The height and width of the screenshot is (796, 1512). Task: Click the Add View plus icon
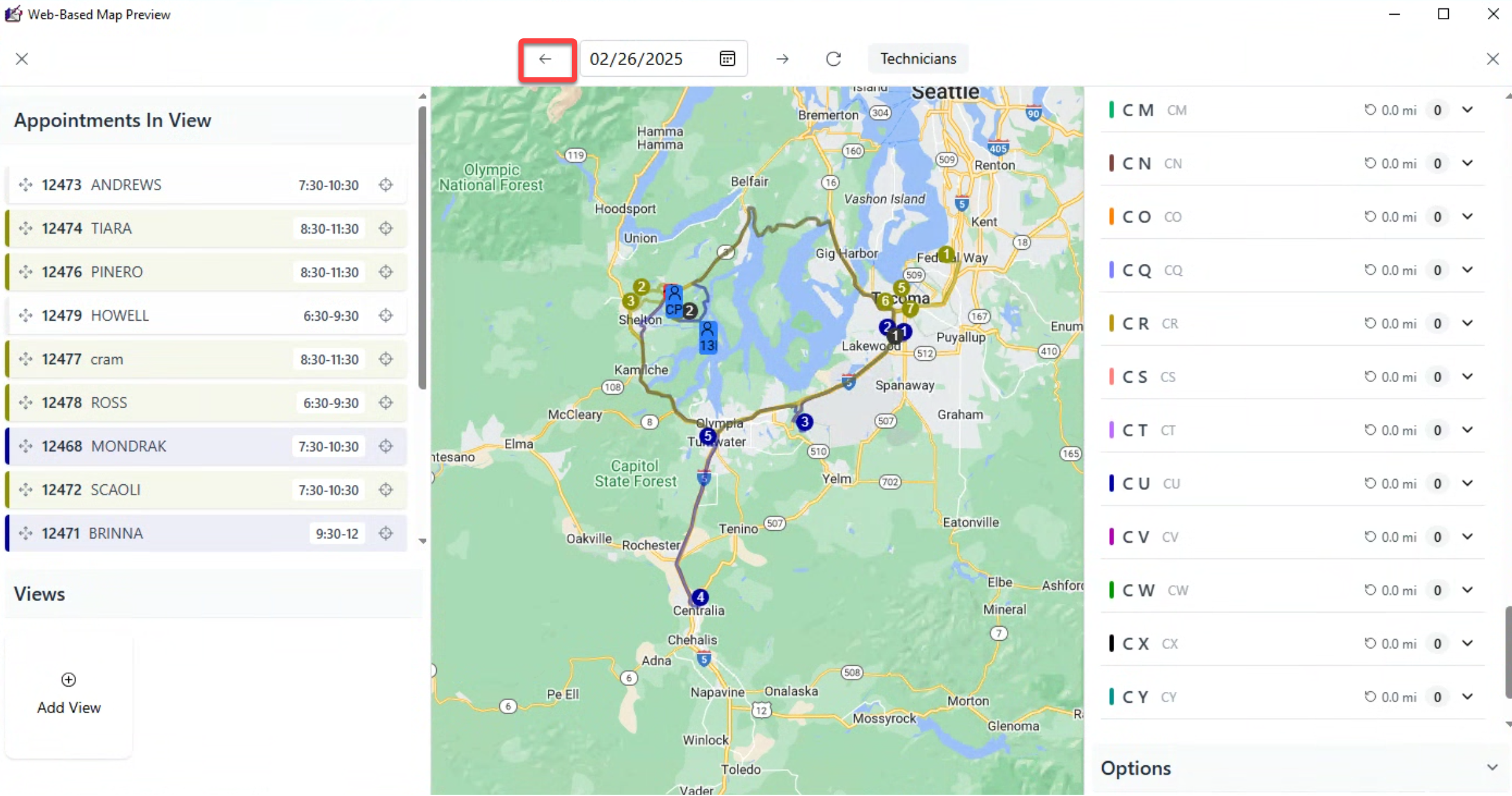click(68, 680)
